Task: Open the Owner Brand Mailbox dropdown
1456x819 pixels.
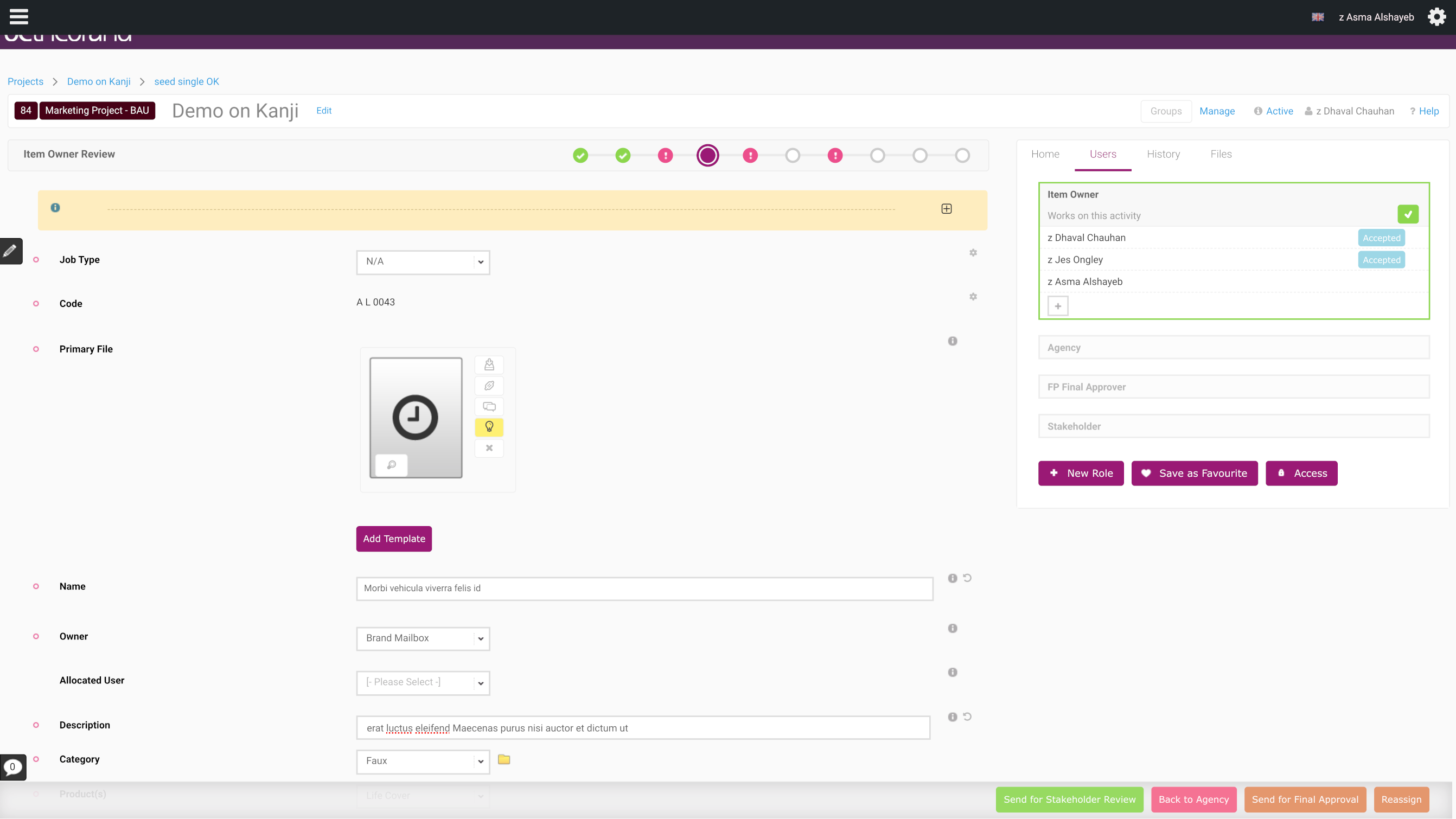Action: pyautogui.click(x=423, y=639)
